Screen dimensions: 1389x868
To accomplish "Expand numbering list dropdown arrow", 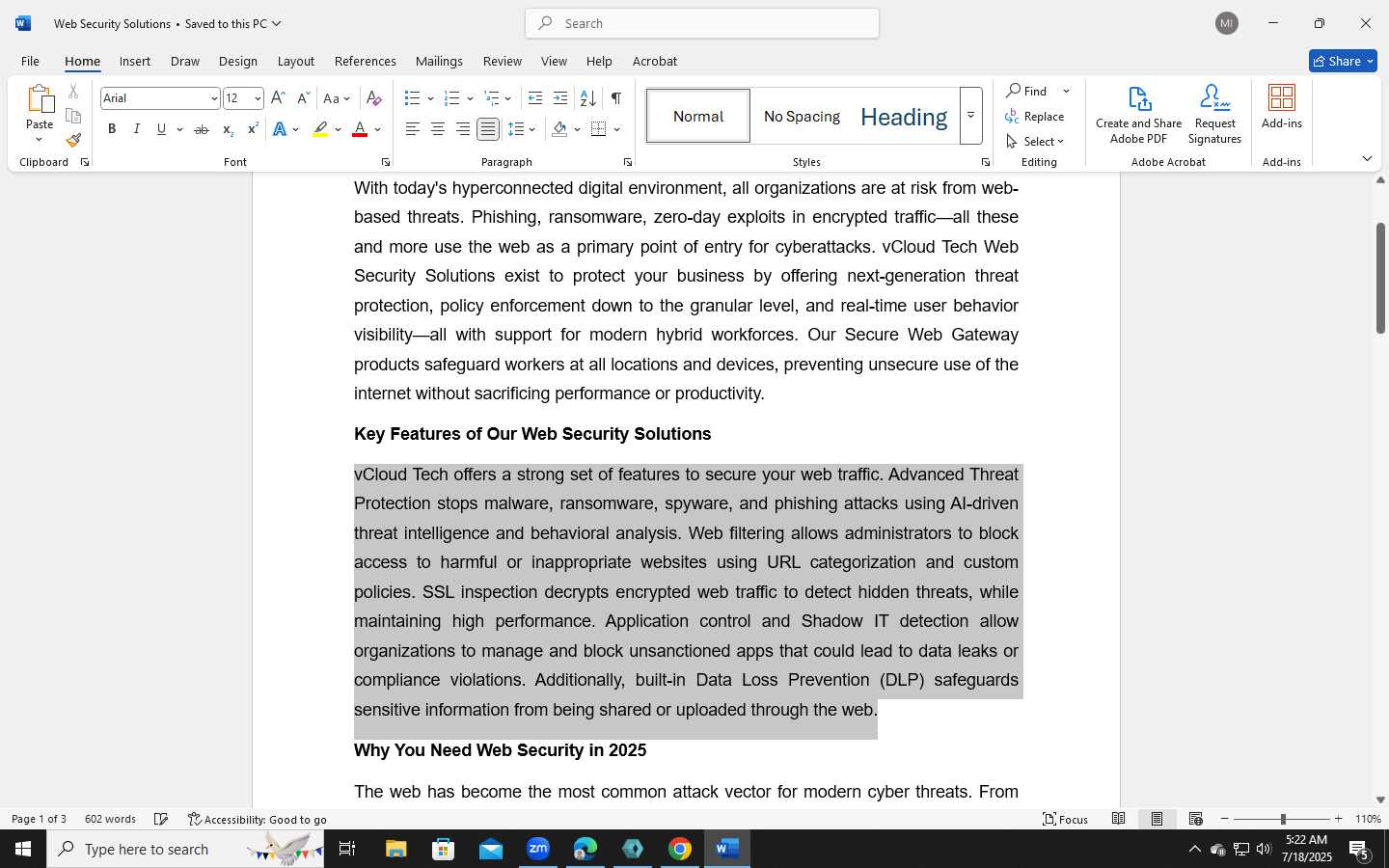I will [x=470, y=98].
